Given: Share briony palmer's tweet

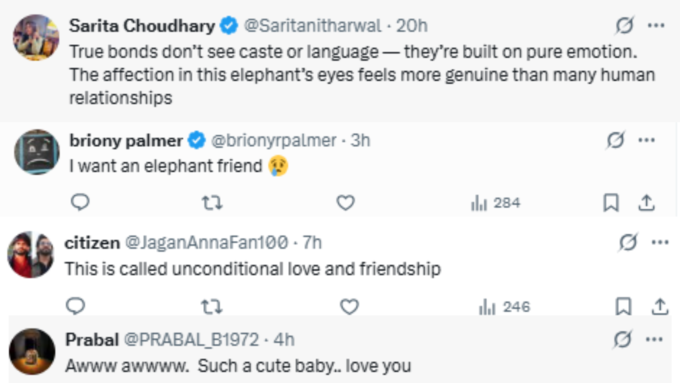Looking at the screenshot, I should [646, 203].
